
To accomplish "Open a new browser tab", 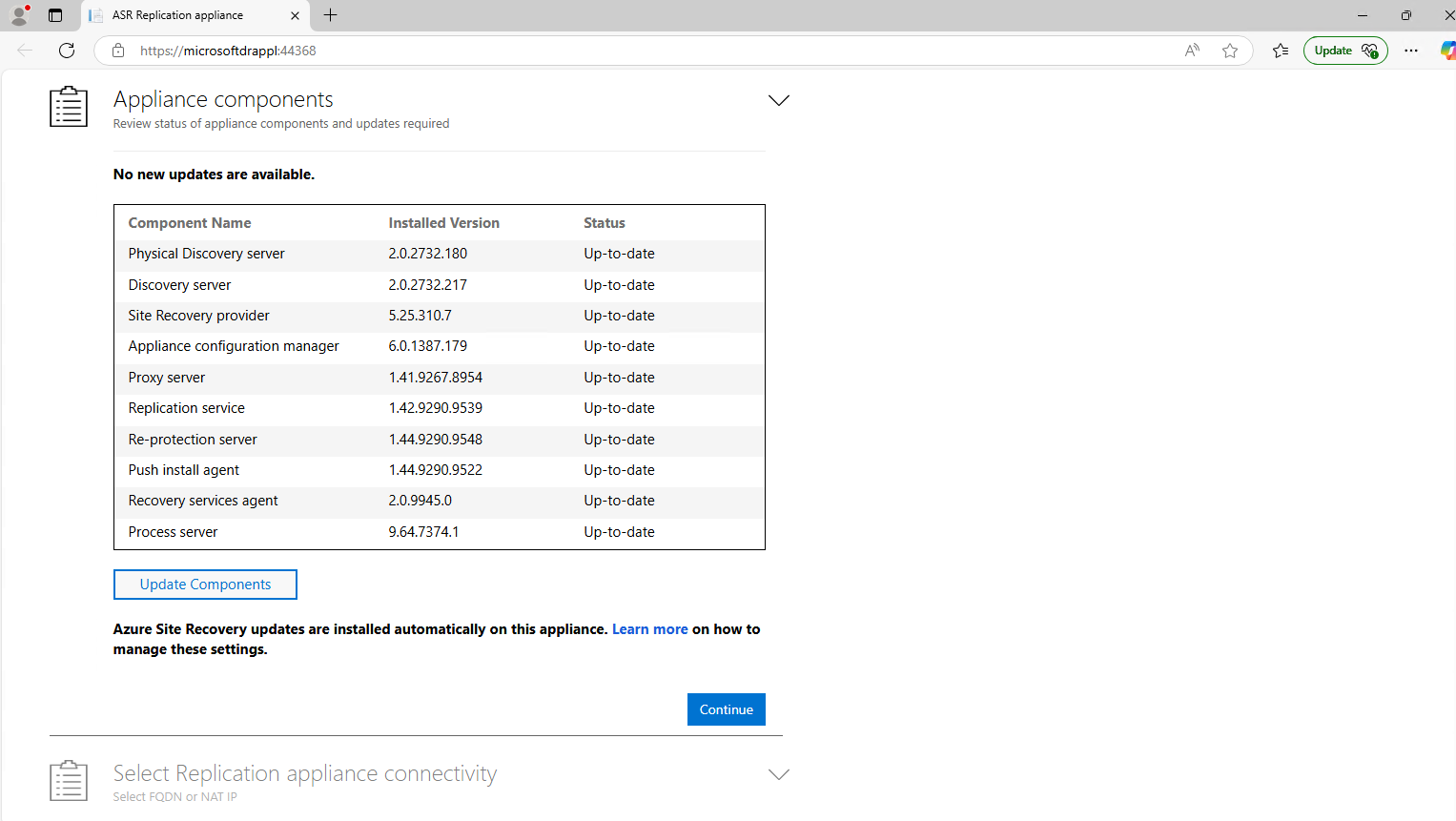I will 331,15.
